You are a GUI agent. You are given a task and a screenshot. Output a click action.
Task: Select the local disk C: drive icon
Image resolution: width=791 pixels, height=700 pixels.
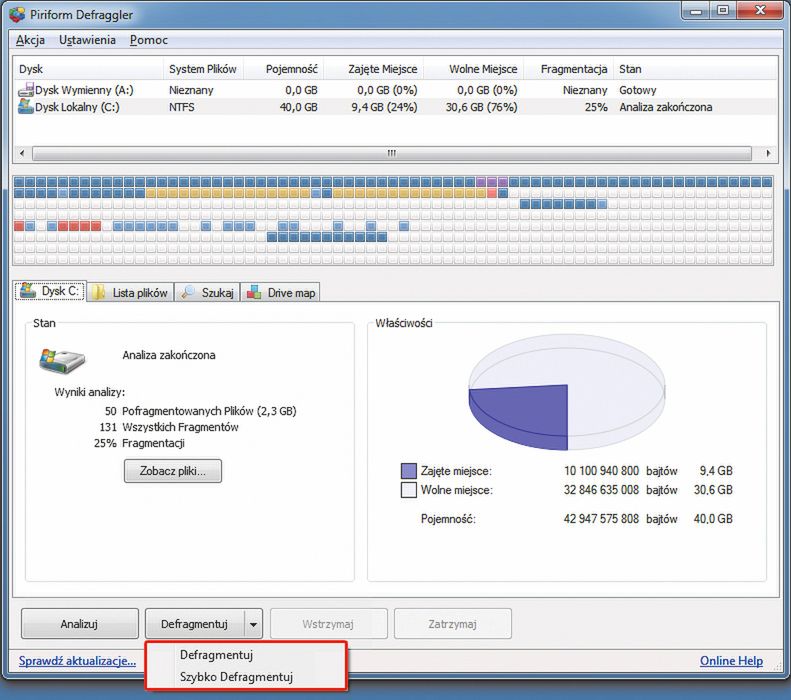pyautogui.click(x=25, y=107)
